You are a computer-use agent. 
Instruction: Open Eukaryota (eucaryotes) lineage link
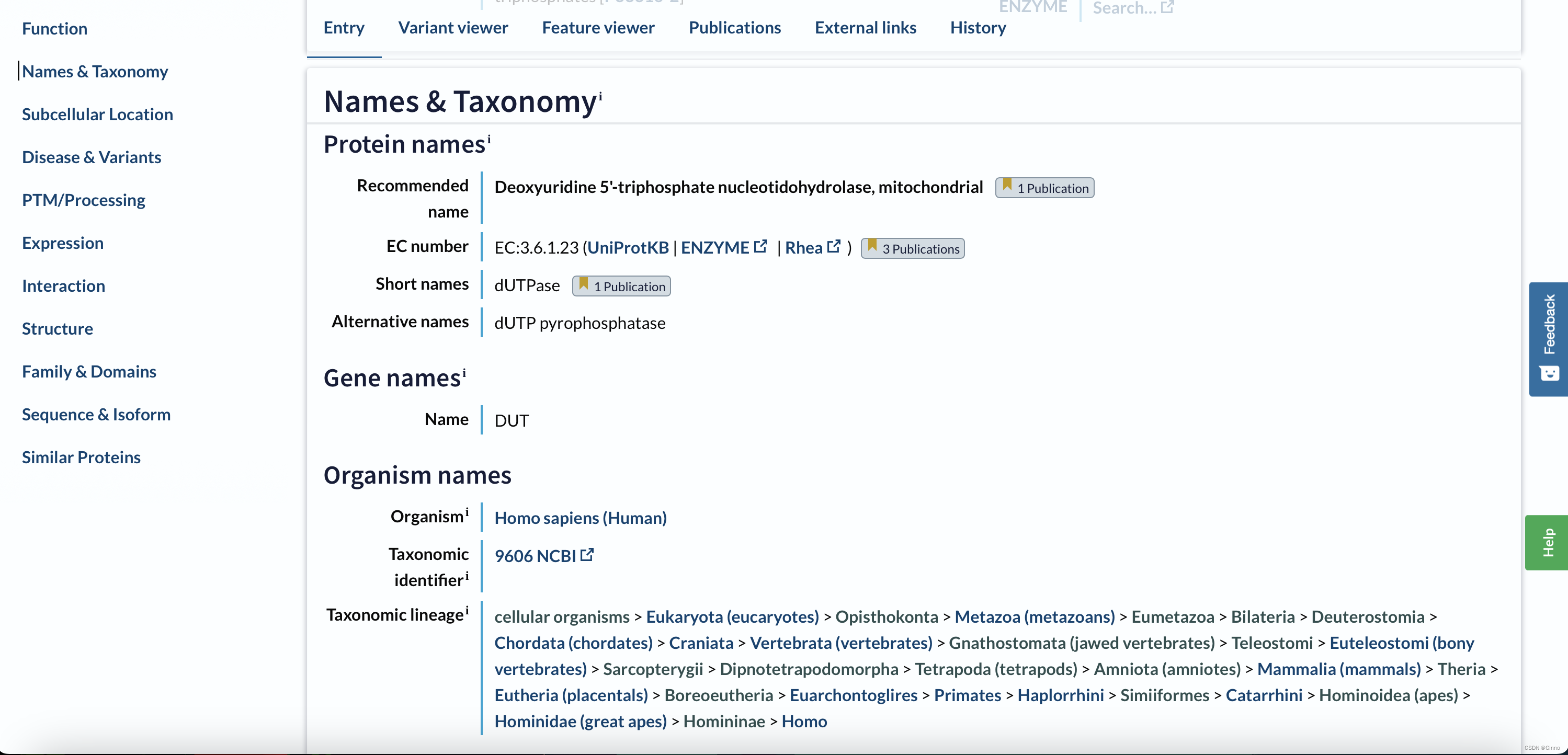[x=732, y=617]
